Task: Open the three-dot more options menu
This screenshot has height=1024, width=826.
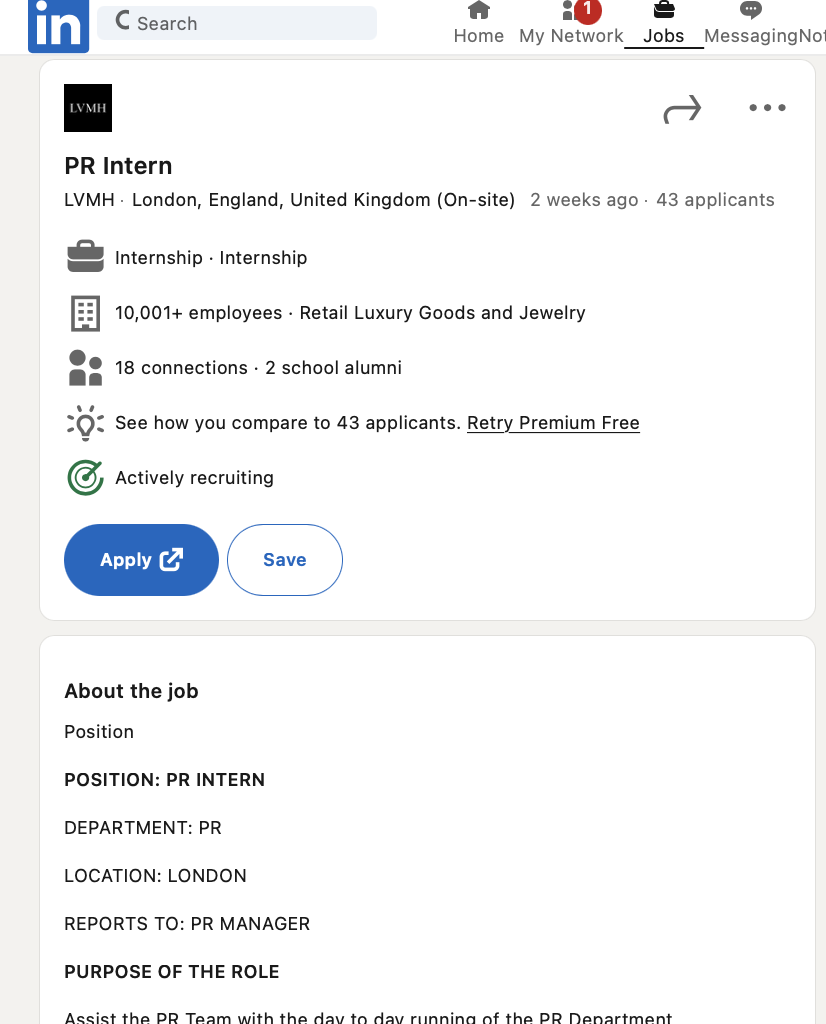Action: tap(767, 108)
